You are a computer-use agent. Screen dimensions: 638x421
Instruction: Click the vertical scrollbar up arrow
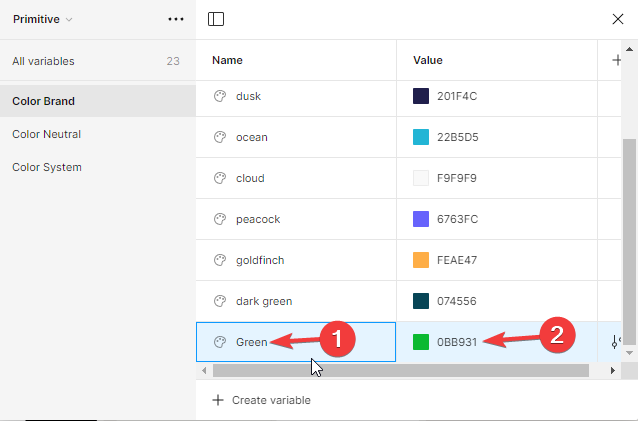(x=629, y=49)
